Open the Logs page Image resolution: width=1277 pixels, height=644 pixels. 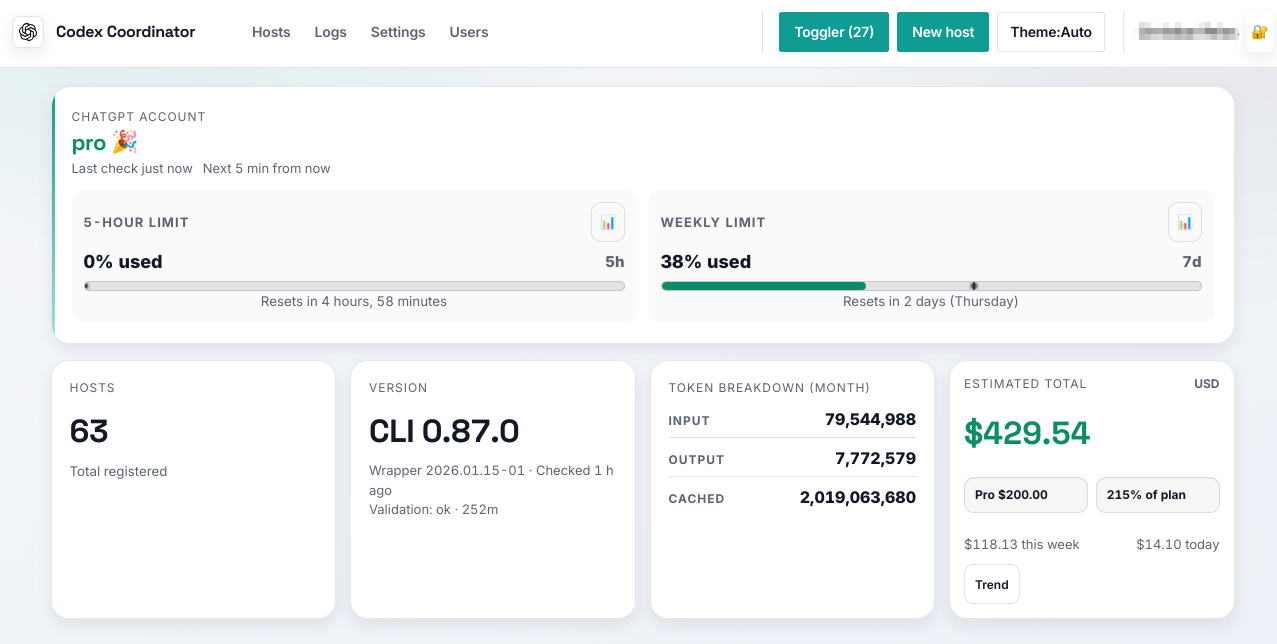click(x=330, y=32)
